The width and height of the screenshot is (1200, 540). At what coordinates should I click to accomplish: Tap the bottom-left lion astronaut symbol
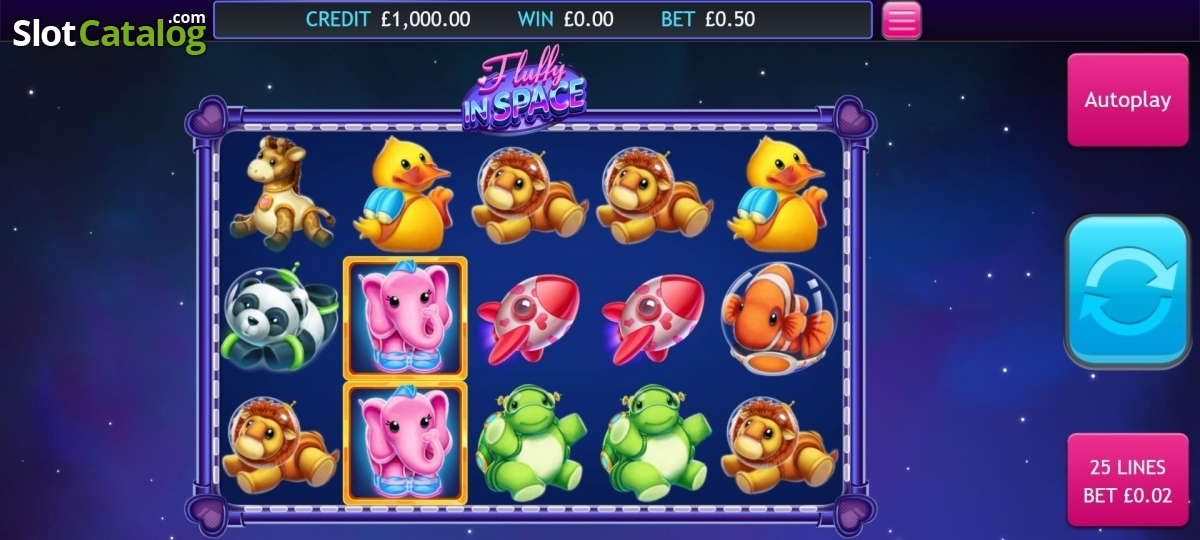pyautogui.click(x=281, y=443)
